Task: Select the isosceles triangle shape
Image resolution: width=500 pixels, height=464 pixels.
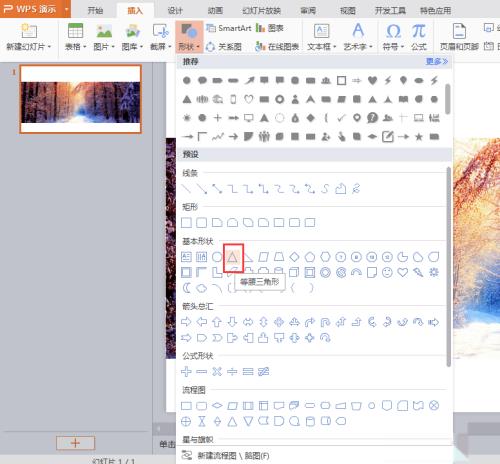Action: (233, 257)
